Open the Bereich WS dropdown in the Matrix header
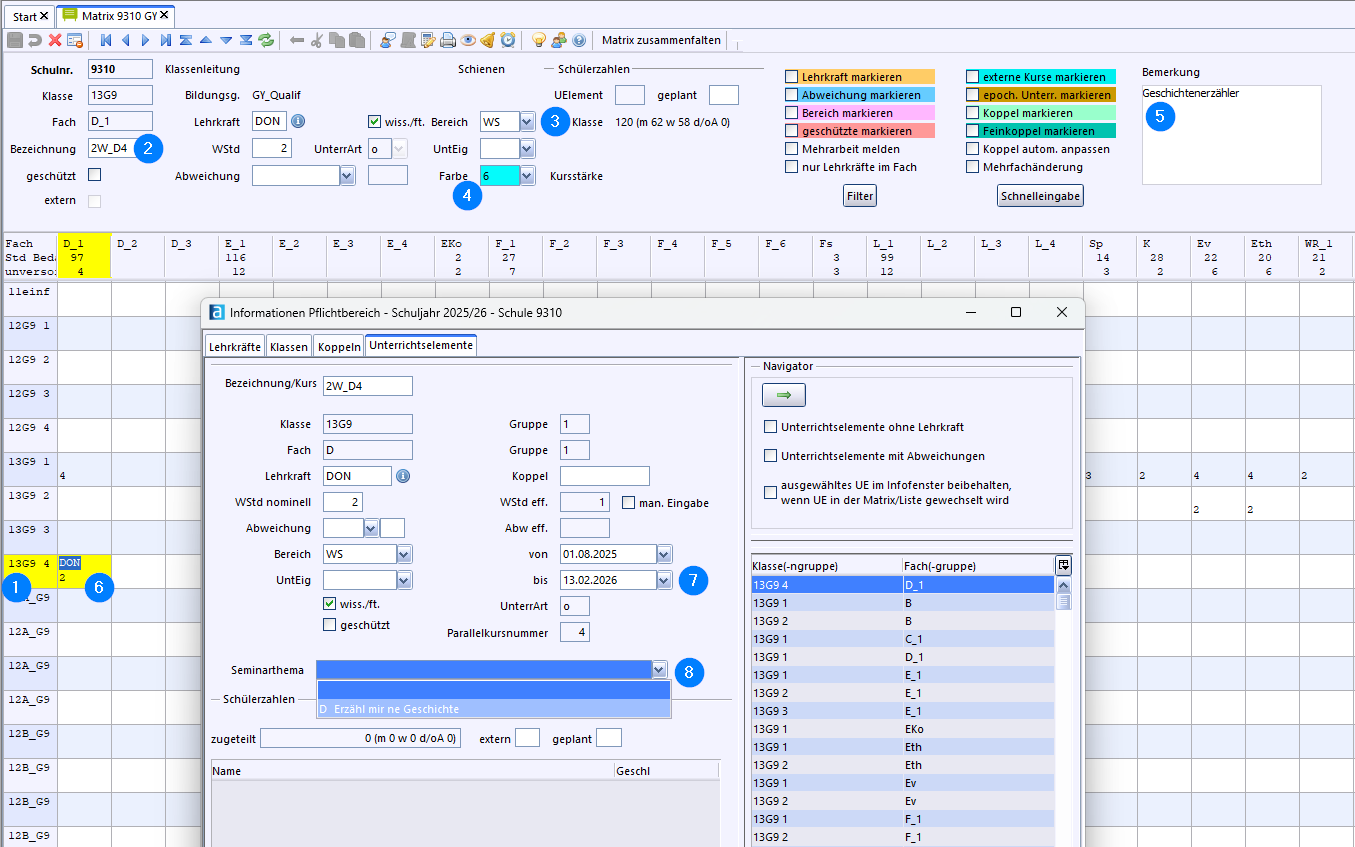This screenshot has width=1355, height=847. click(x=527, y=122)
